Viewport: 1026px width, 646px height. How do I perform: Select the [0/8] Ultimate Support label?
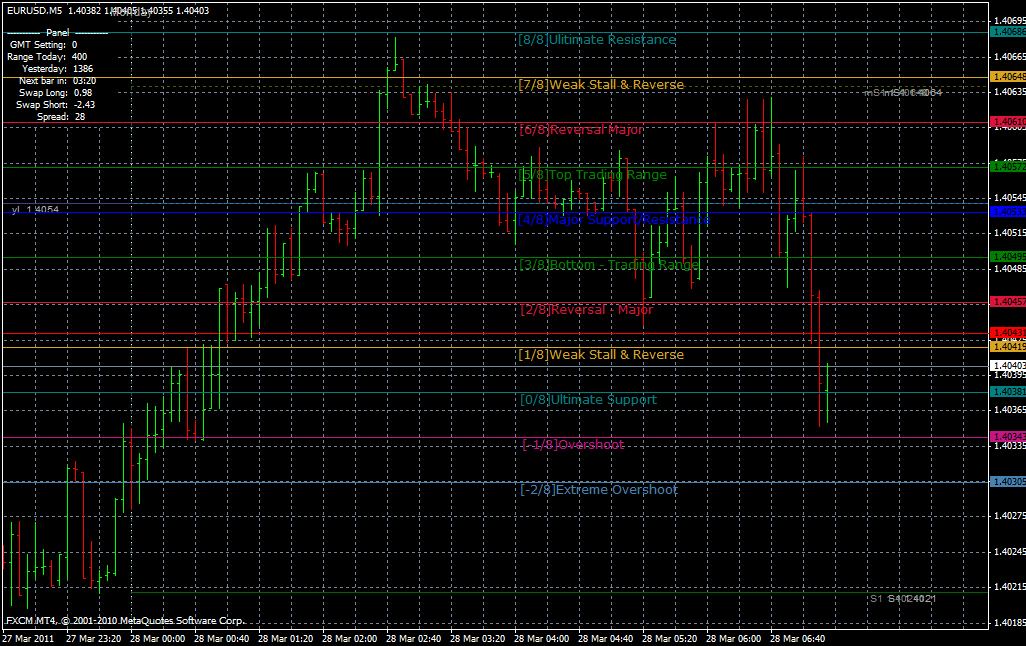click(586, 399)
